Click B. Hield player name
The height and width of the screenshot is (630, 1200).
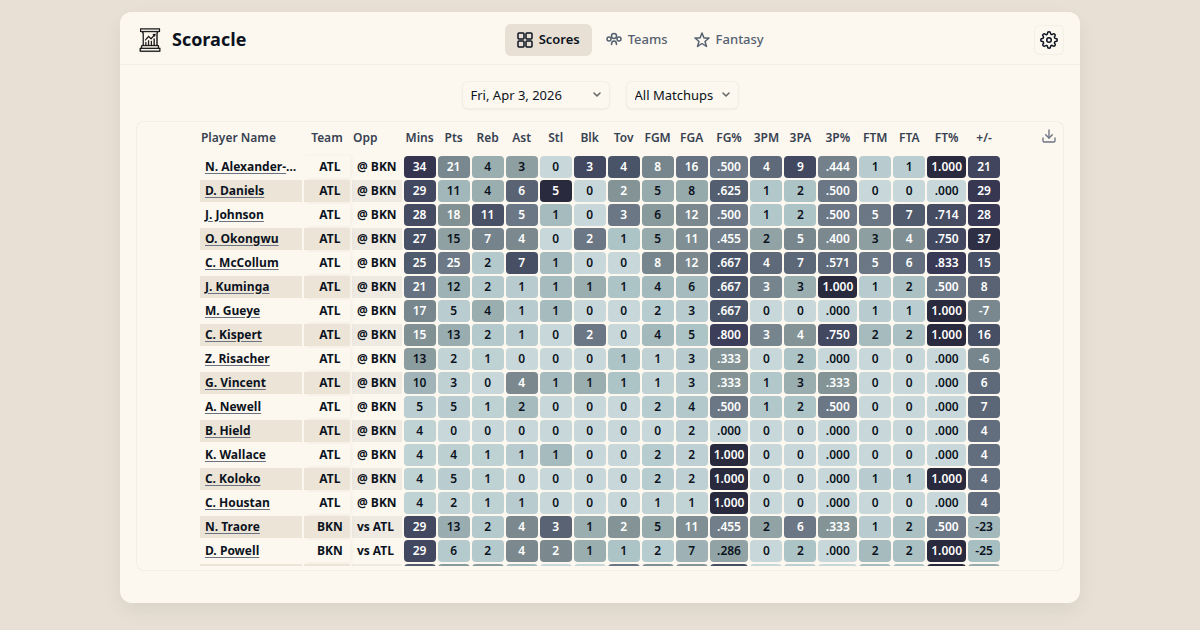pyautogui.click(x=228, y=431)
